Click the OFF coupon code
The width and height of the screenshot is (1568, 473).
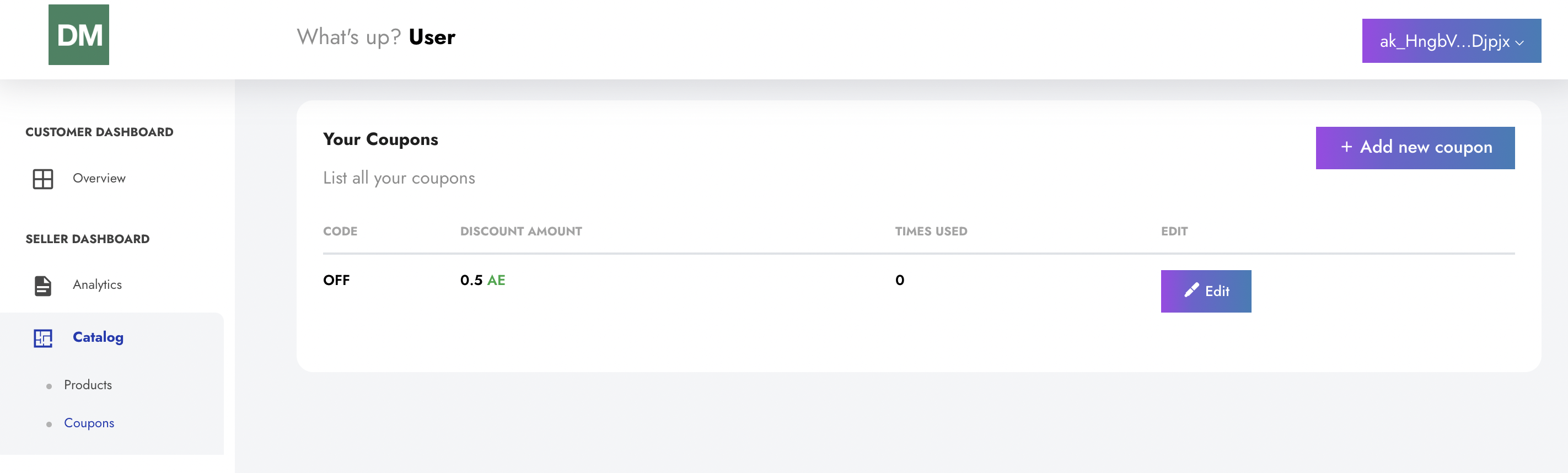pyautogui.click(x=336, y=280)
